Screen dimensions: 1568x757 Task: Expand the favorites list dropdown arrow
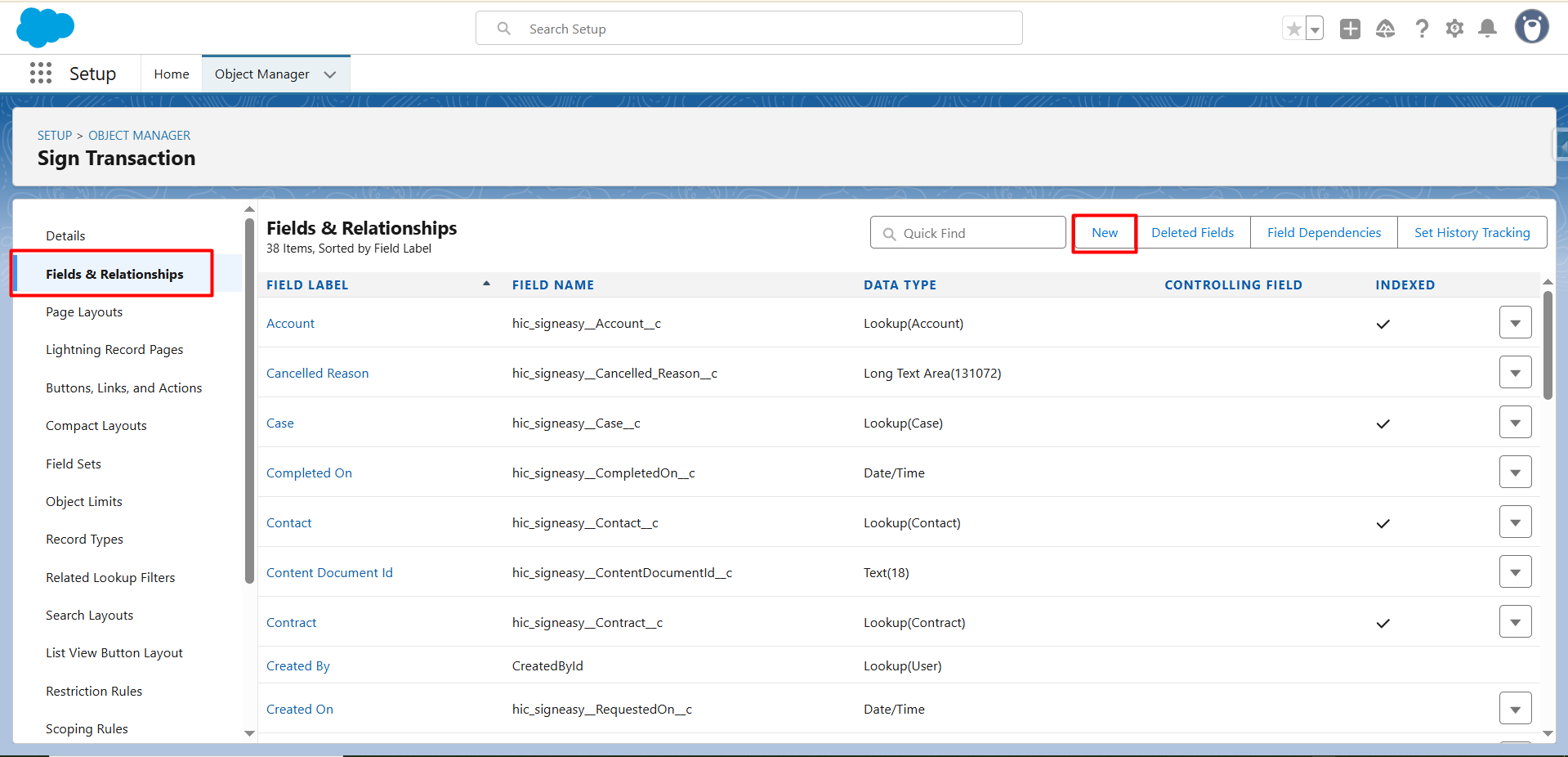pos(1315,29)
